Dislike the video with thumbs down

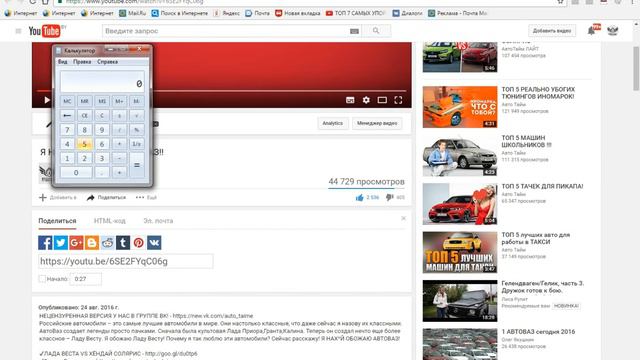[x=390, y=198]
